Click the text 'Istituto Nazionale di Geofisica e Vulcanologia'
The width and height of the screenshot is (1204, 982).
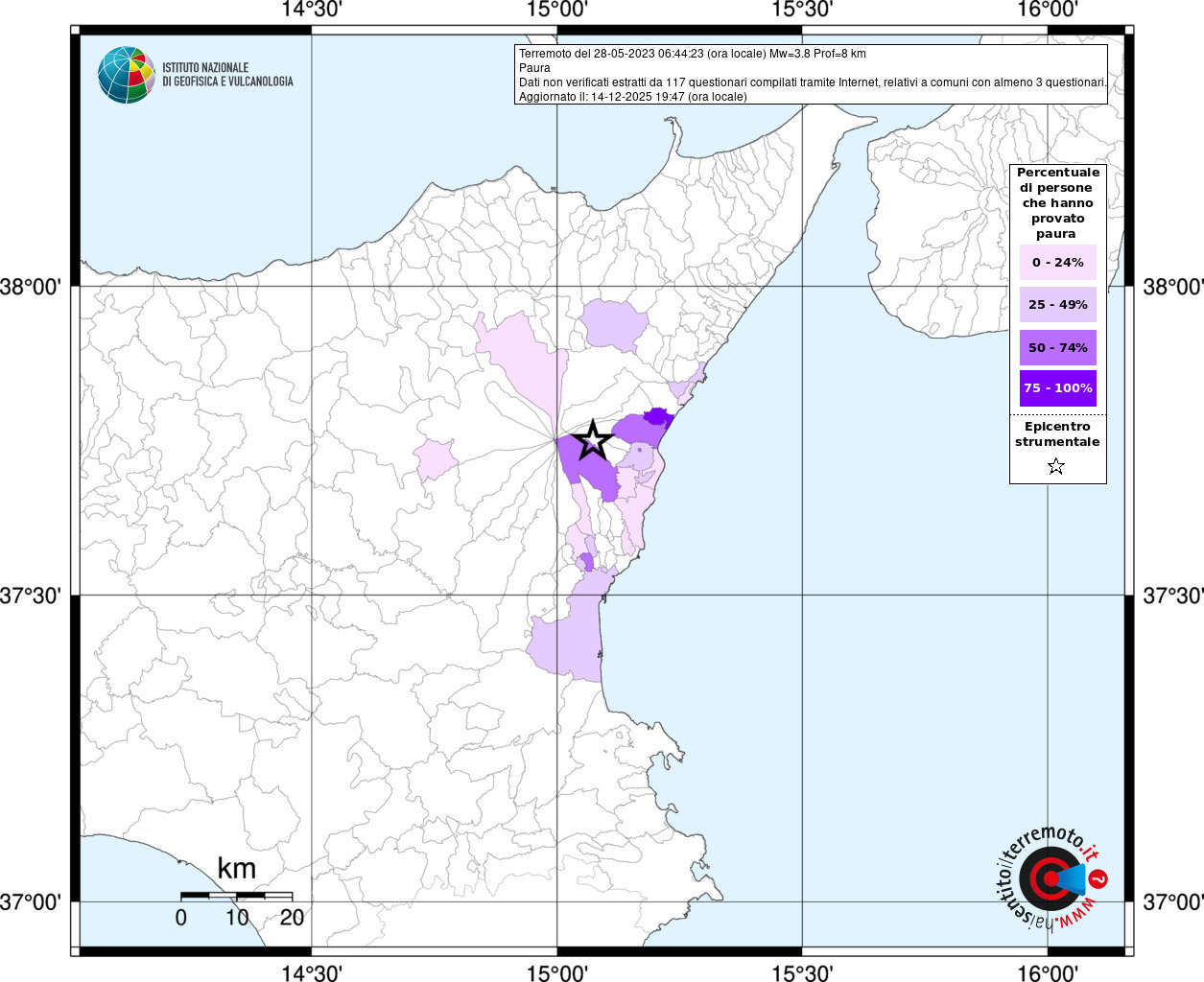[x=227, y=75]
